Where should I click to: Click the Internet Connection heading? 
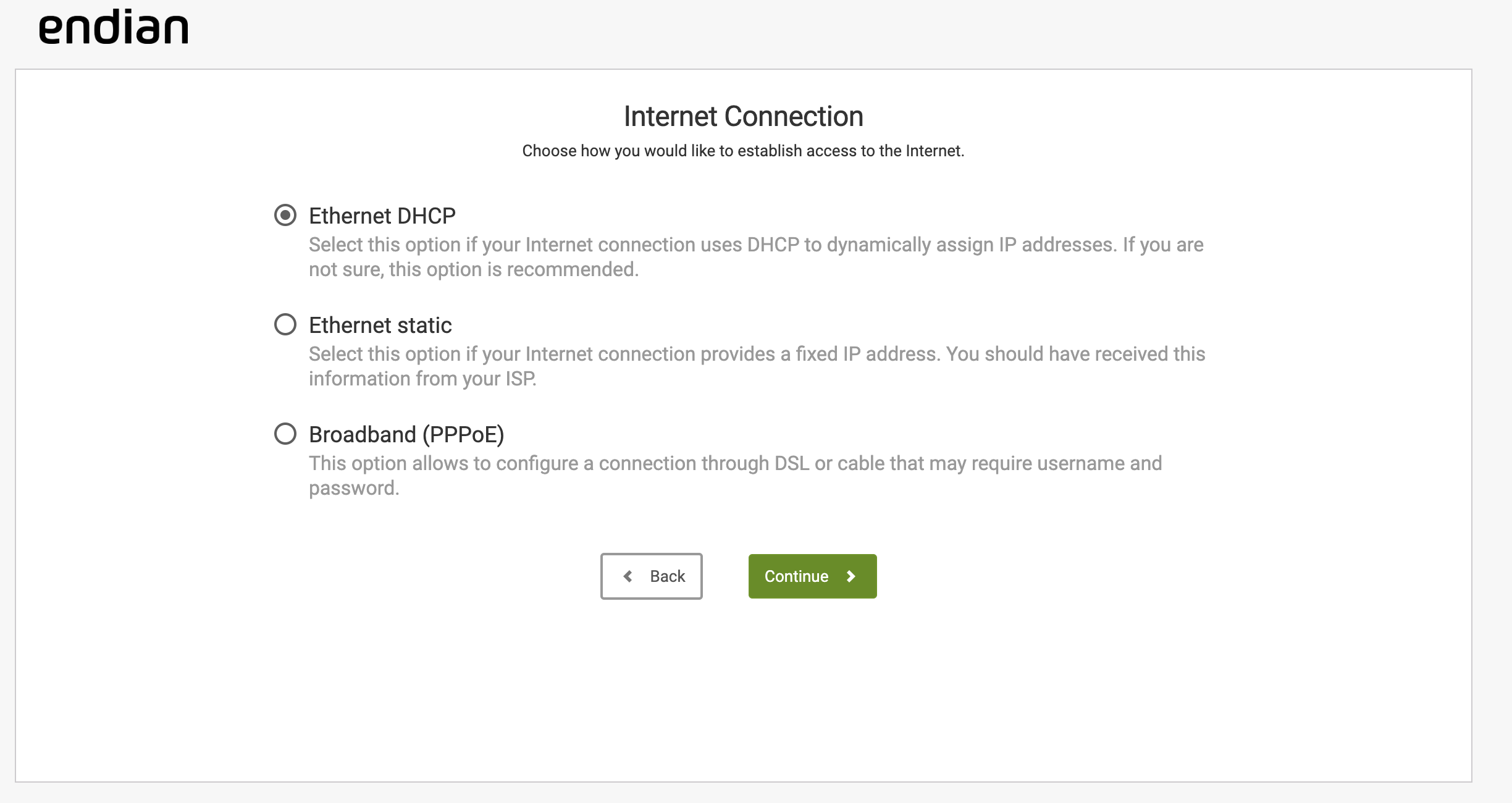coord(743,116)
